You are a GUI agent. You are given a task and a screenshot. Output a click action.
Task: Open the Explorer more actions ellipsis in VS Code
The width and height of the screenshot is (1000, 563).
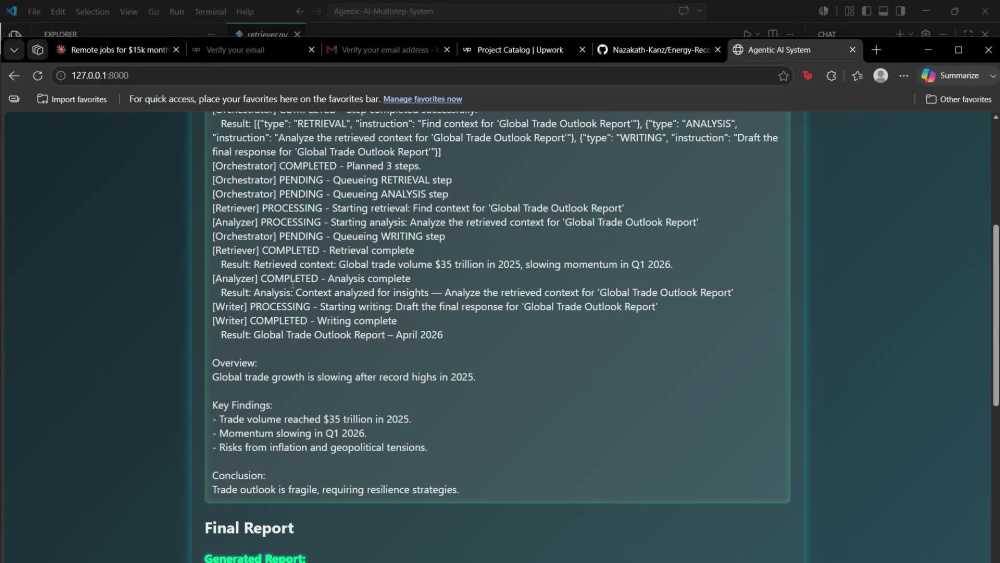[x=211, y=34]
